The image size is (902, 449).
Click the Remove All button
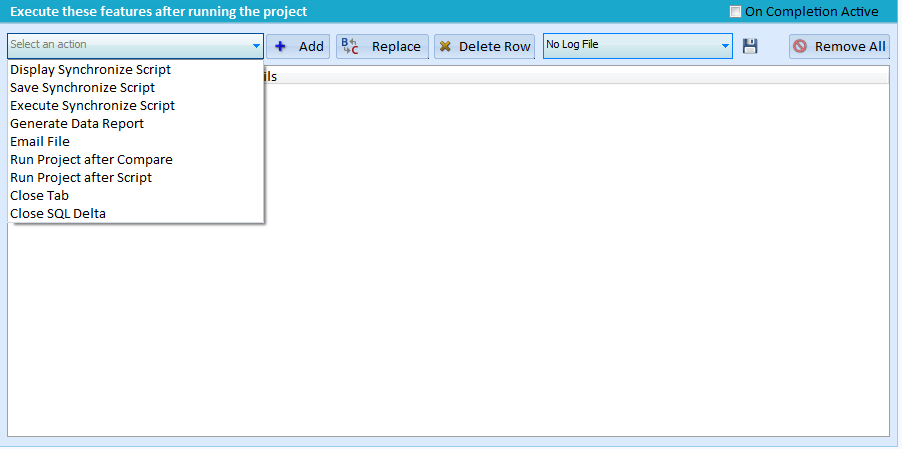coord(839,47)
